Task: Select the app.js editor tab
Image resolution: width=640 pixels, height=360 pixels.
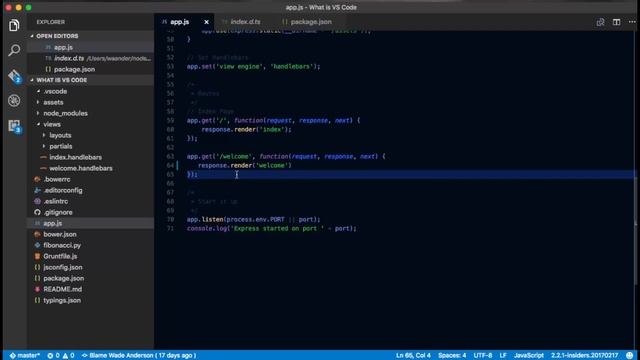Action: click(x=179, y=22)
